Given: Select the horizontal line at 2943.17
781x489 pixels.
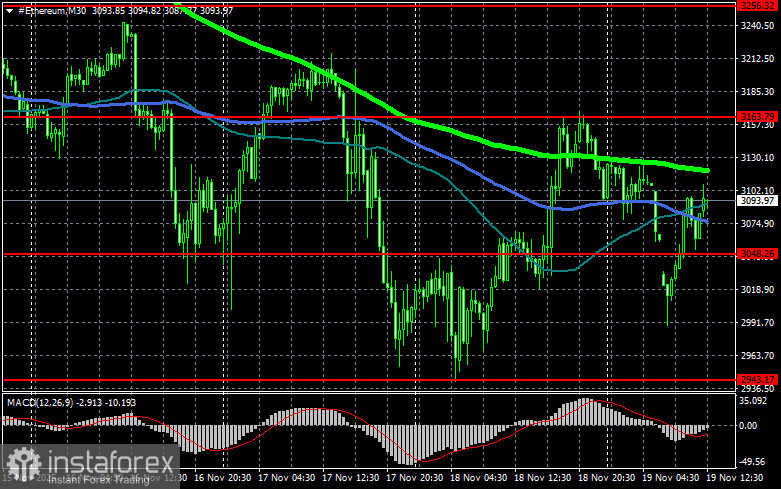Looking at the screenshot, I should pos(369,380).
